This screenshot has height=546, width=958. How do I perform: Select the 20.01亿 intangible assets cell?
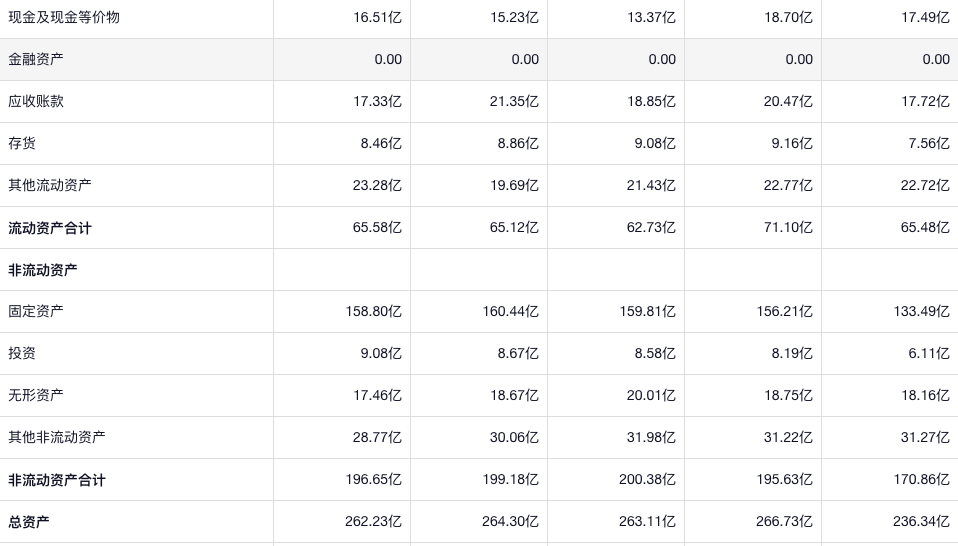pos(651,395)
